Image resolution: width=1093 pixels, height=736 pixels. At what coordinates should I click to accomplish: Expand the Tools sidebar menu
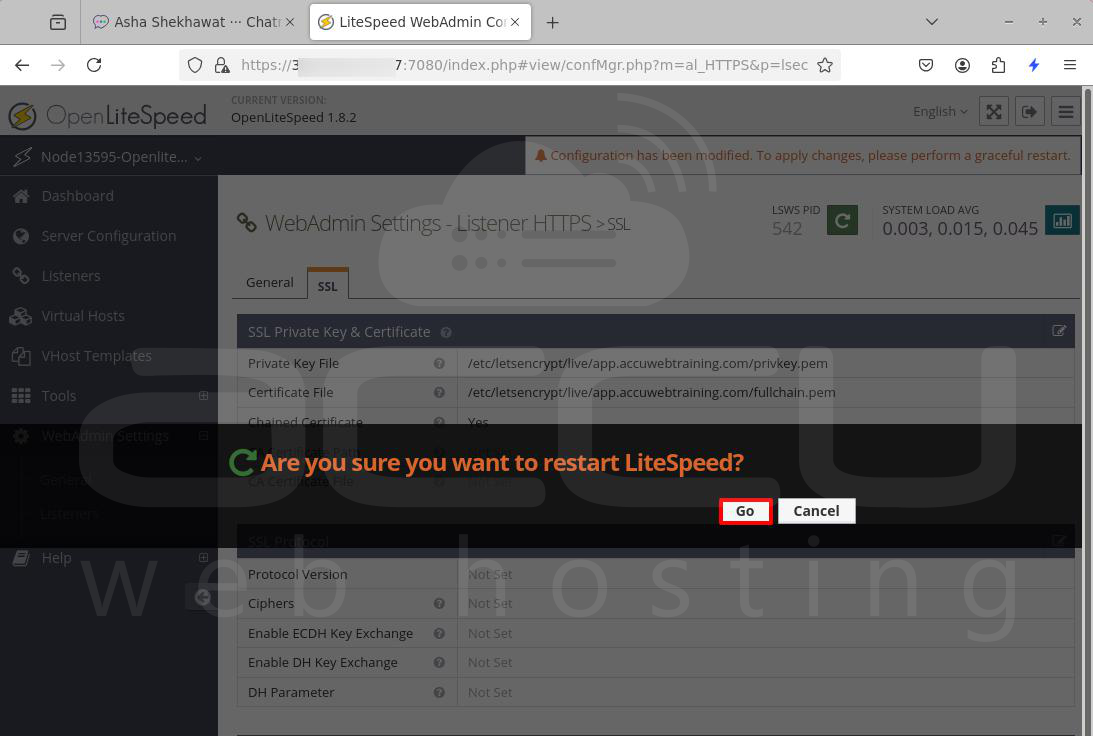(x=203, y=396)
